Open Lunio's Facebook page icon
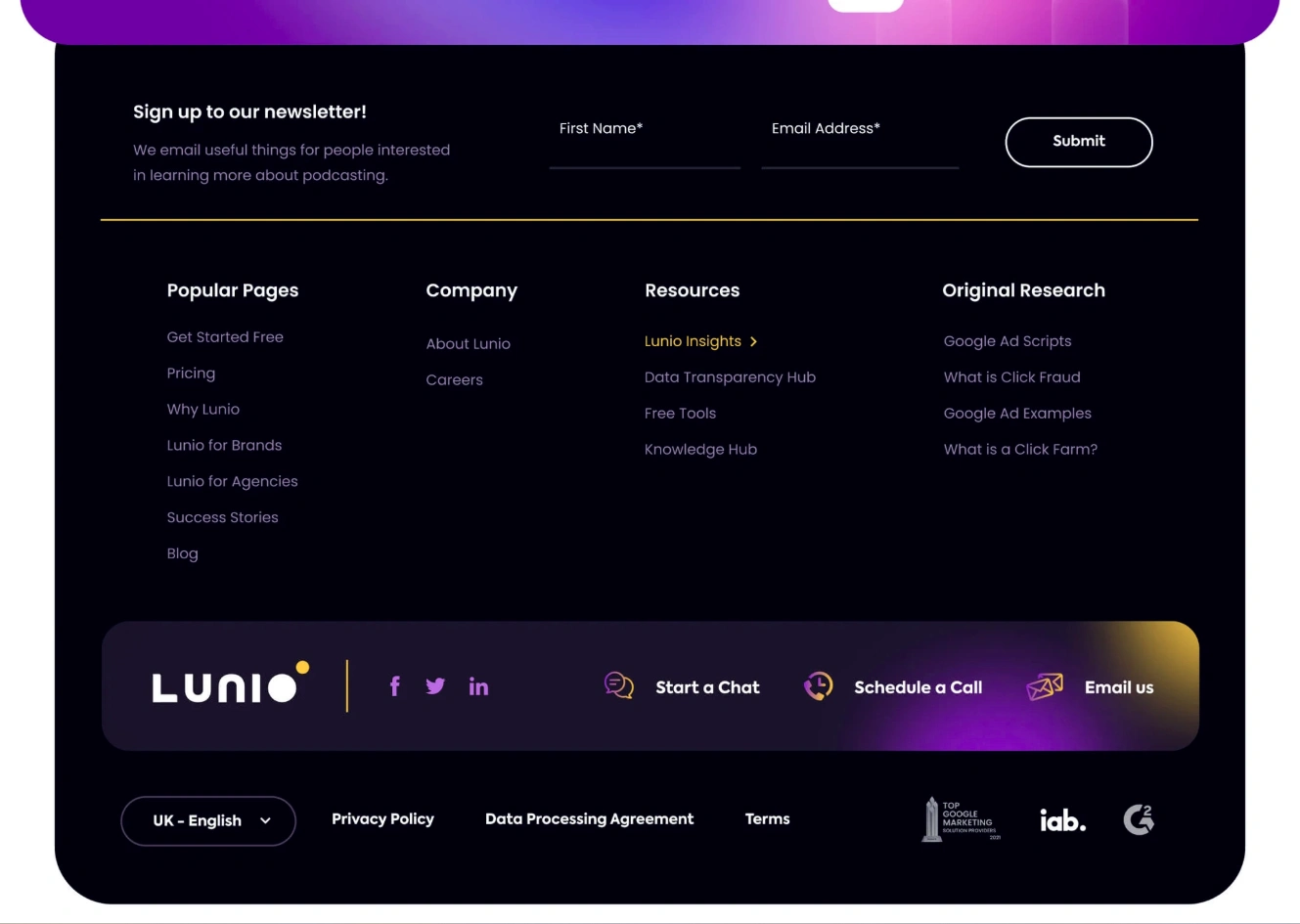Viewport: 1300px width, 924px height. tap(395, 686)
